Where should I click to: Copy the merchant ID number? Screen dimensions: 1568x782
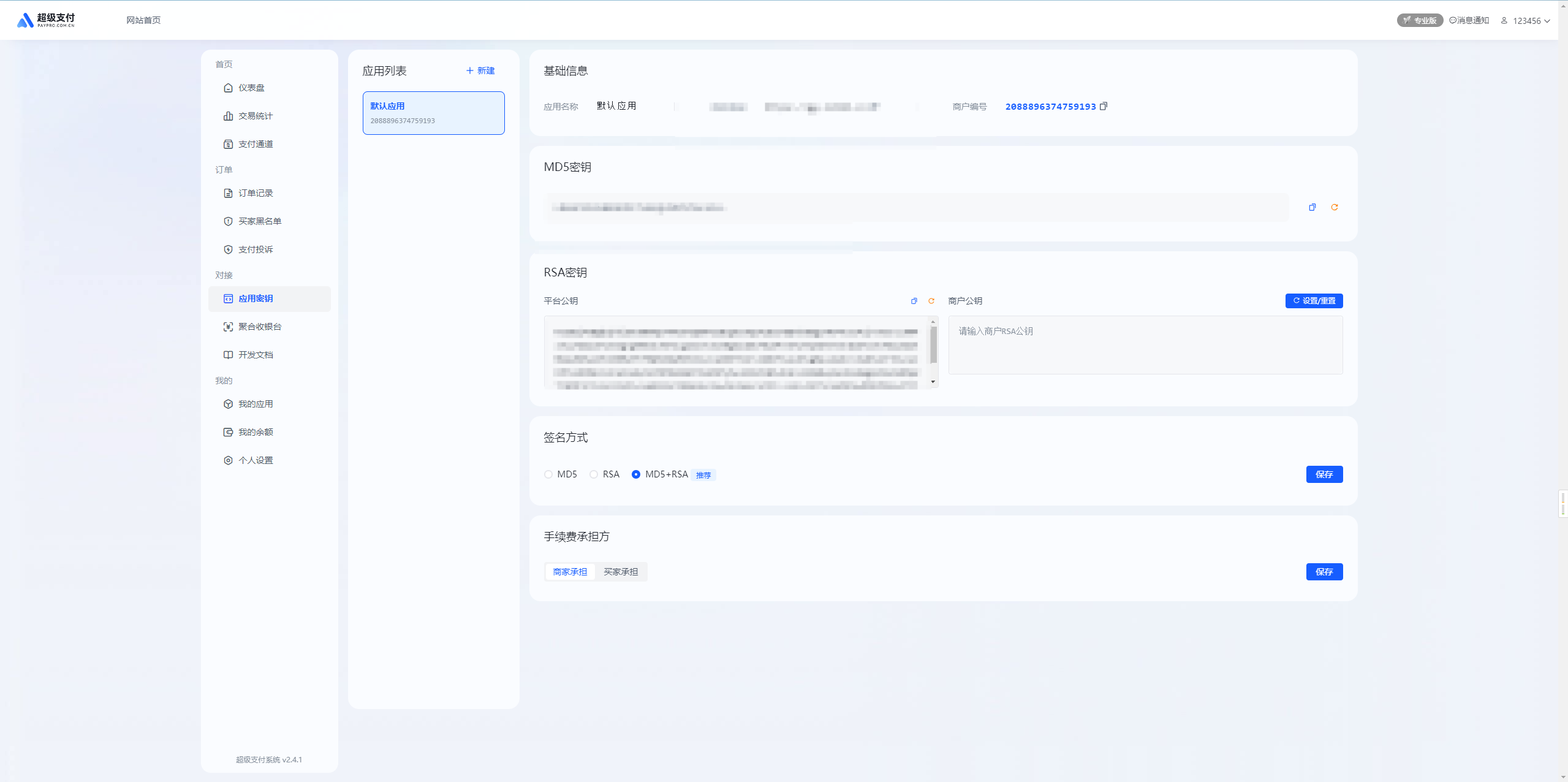1104,106
